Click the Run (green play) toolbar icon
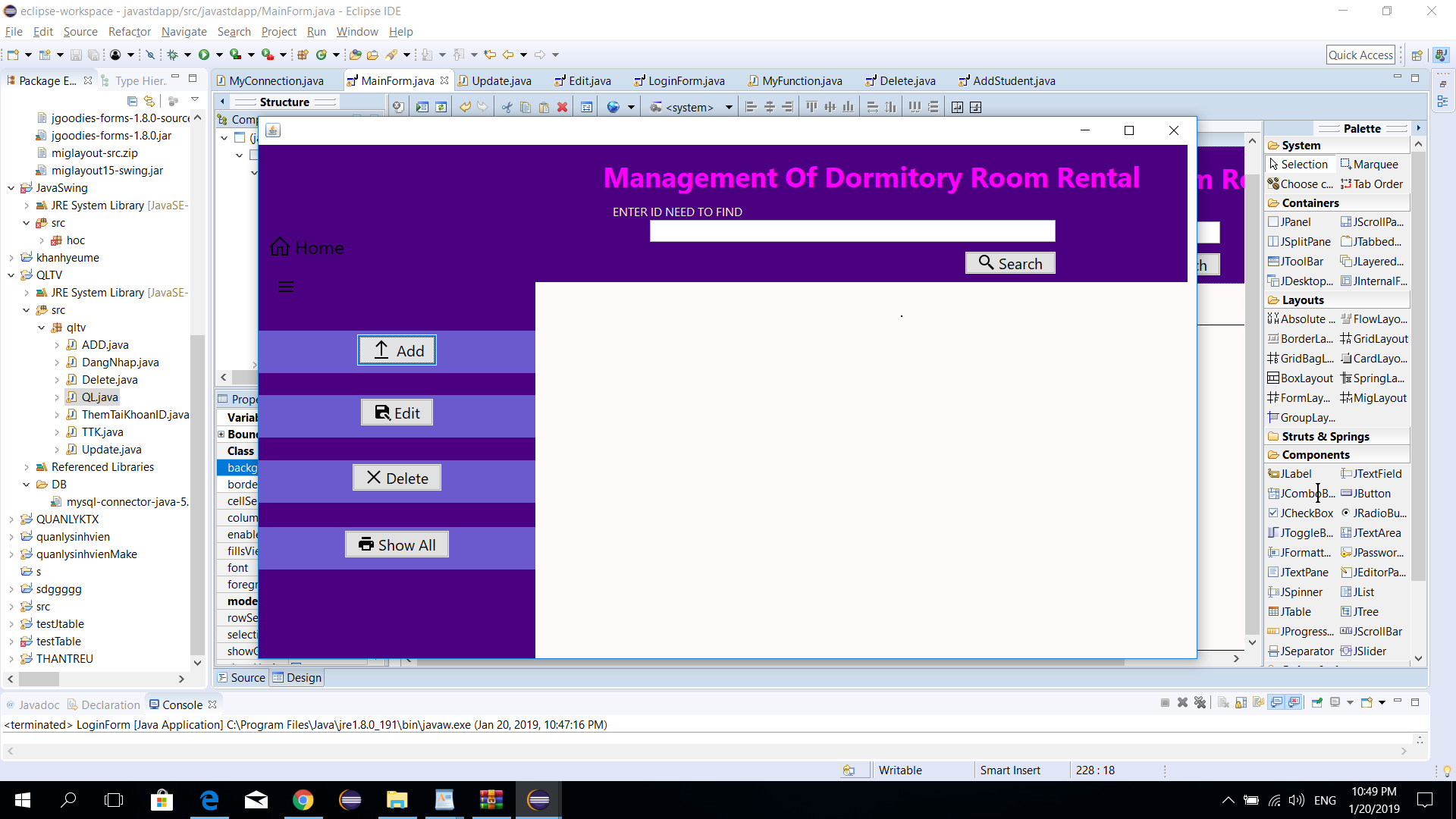 click(x=203, y=55)
